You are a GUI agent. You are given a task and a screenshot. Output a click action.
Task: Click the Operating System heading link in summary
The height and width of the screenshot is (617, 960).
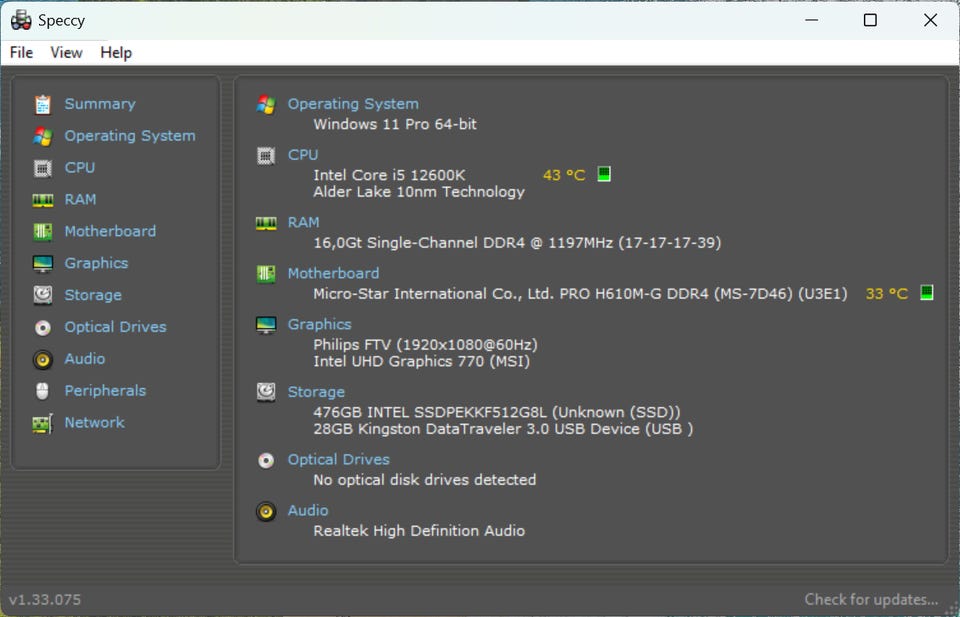353,104
